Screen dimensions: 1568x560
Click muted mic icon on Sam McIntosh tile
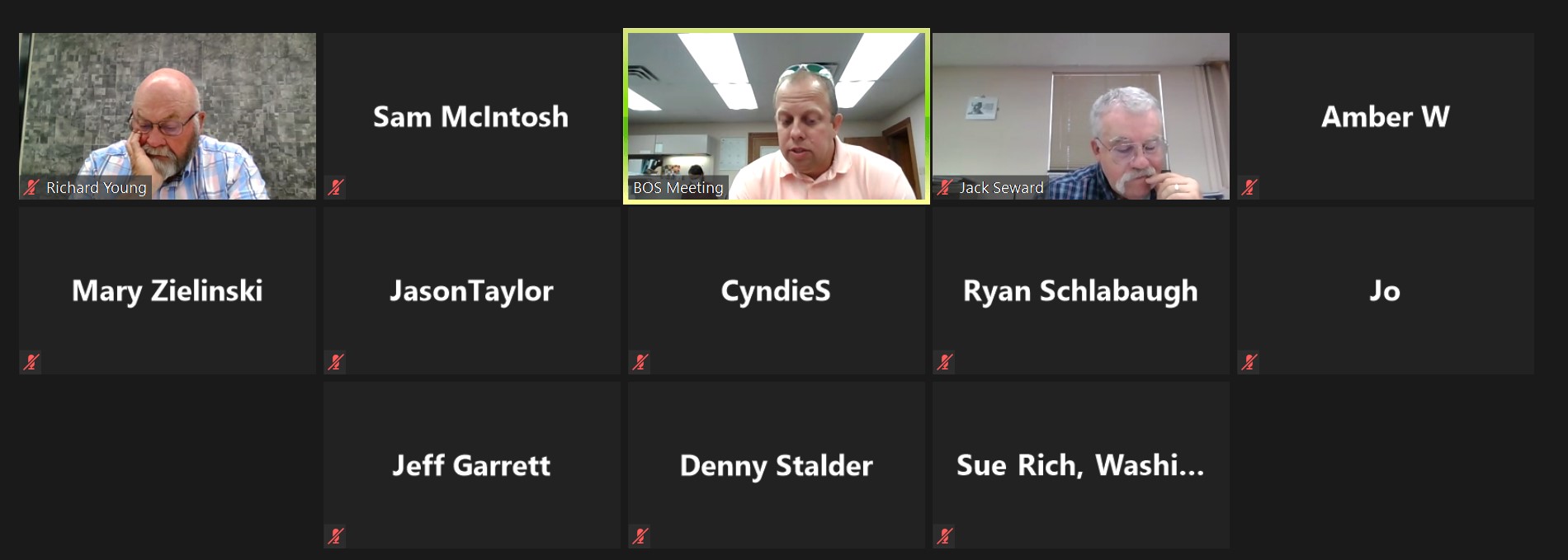point(335,187)
